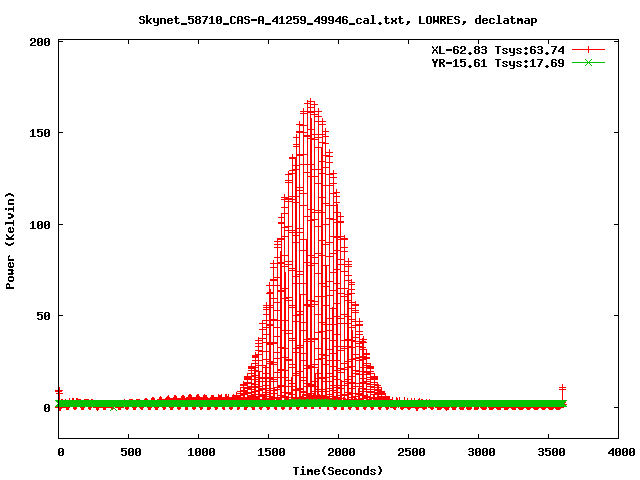640x480 pixels.
Task: Click the 2000 x-axis tick label
Action: coord(341,452)
